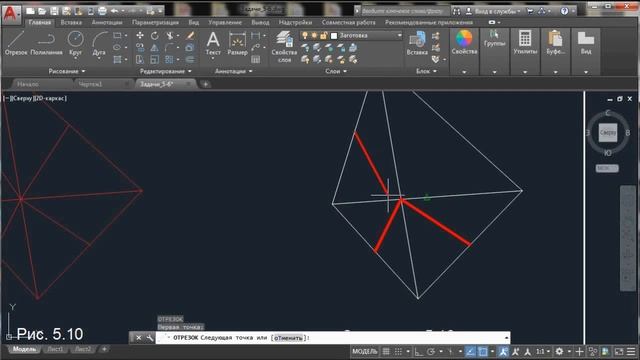The image size is (640, 360).
Task: Insert a Table from annotation panel
Action: (x=256, y=60)
